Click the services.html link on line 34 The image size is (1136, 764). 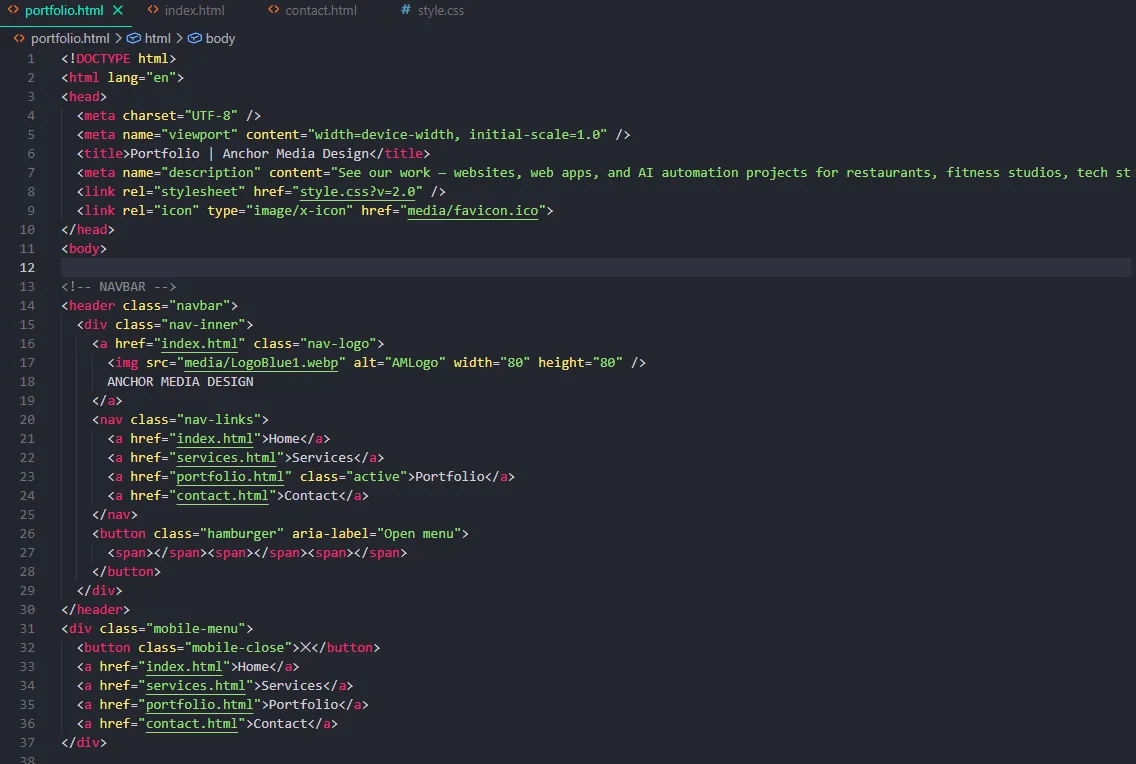point(196,686)
